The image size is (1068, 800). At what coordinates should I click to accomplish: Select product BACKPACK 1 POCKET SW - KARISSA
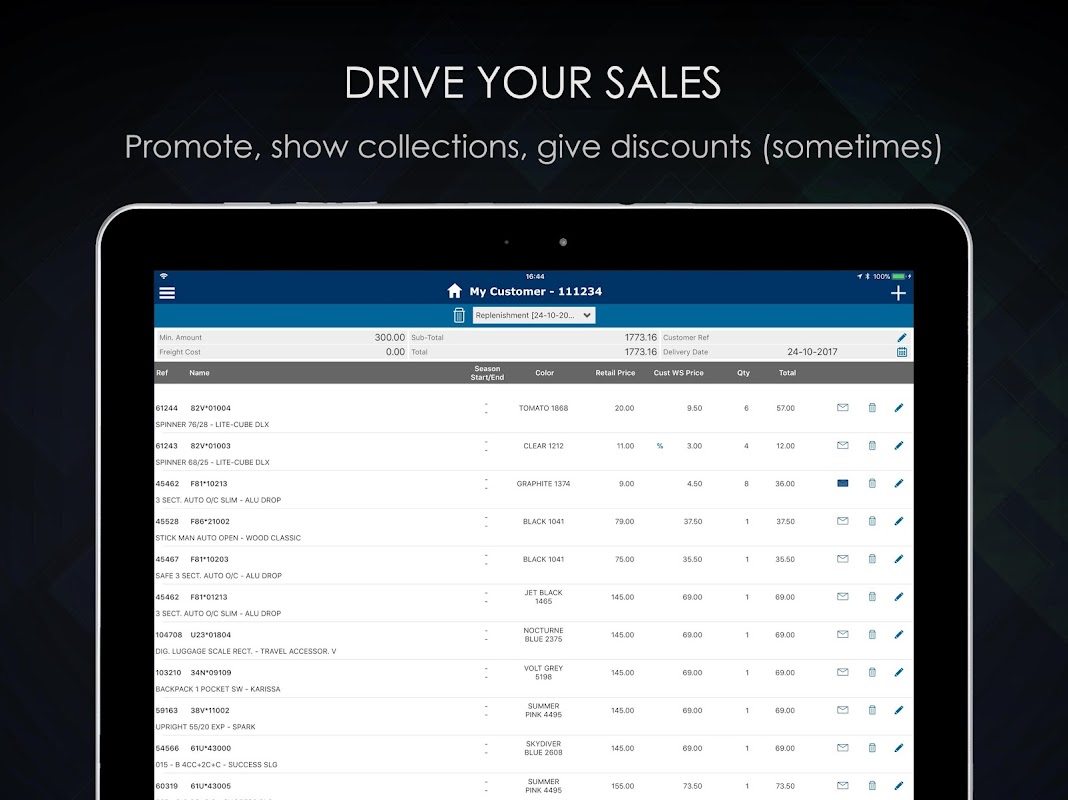tap(218, 689)
